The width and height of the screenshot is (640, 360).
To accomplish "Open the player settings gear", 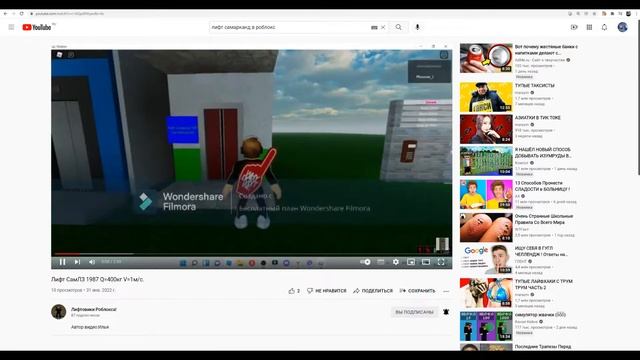I will pyautogui.click(x=396, y=262).
